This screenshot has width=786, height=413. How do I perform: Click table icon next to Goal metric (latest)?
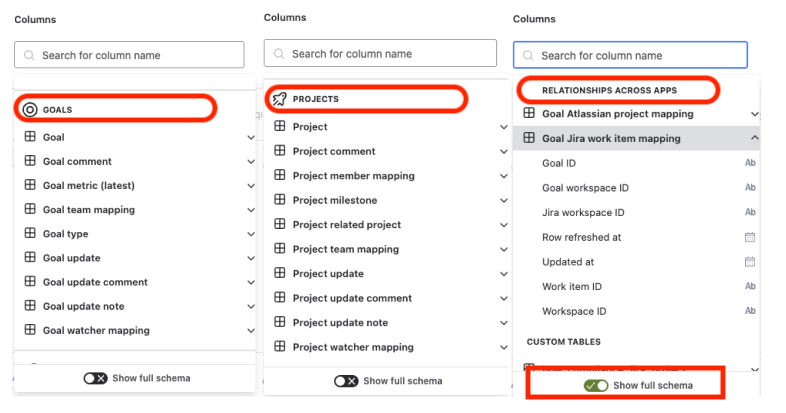[30, 185]
